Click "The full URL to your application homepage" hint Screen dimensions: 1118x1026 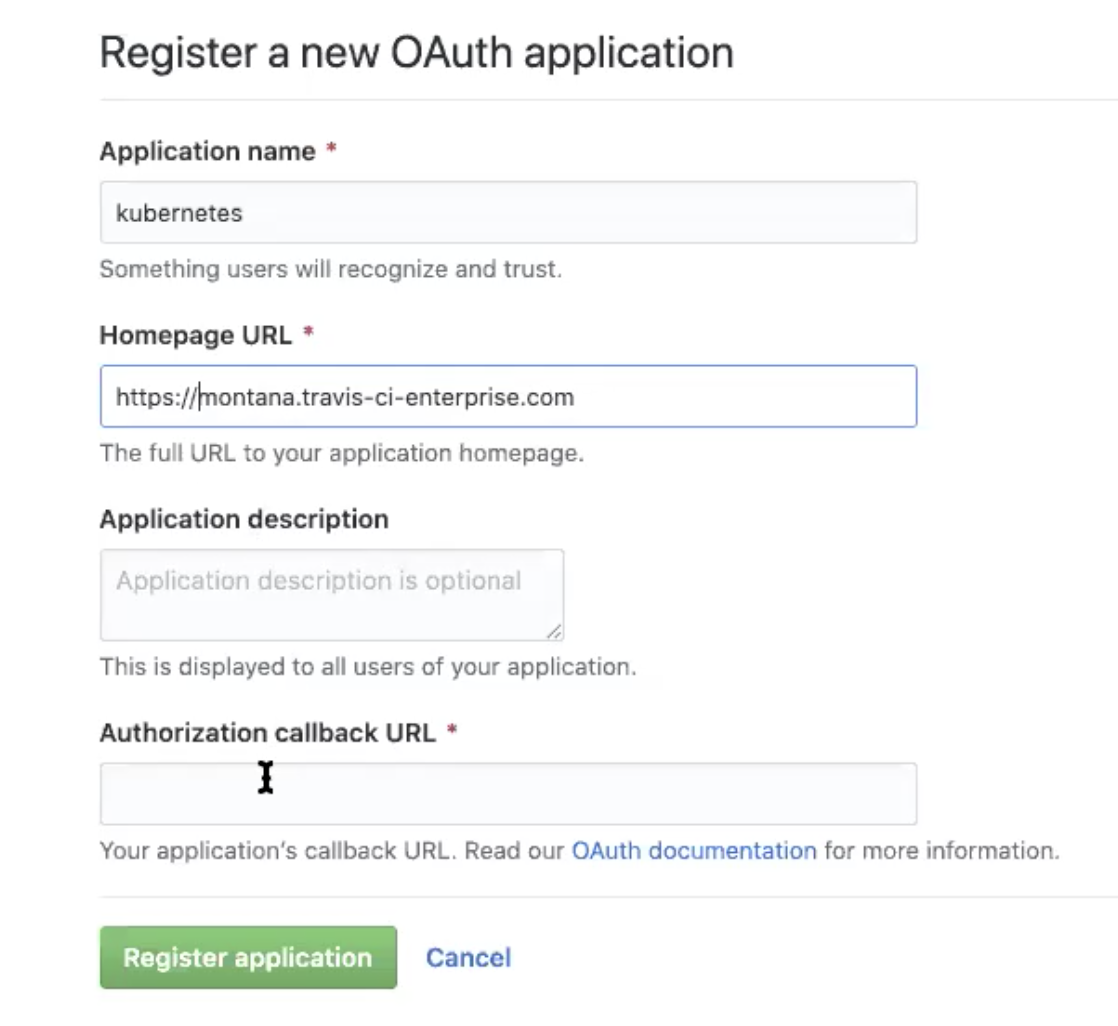click(x=341, y=453)
